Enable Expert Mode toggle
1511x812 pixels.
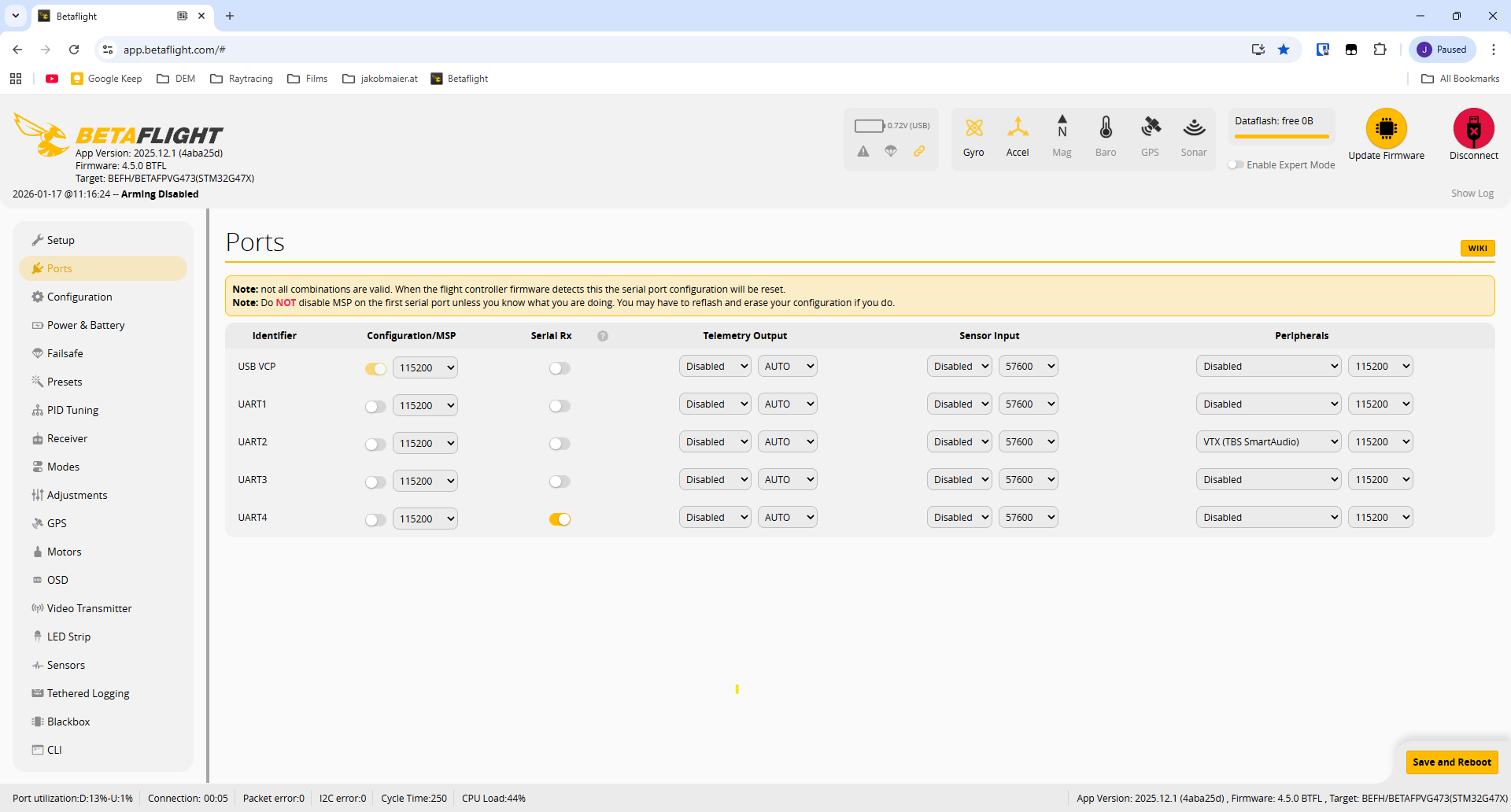[x=1236, y=165]
